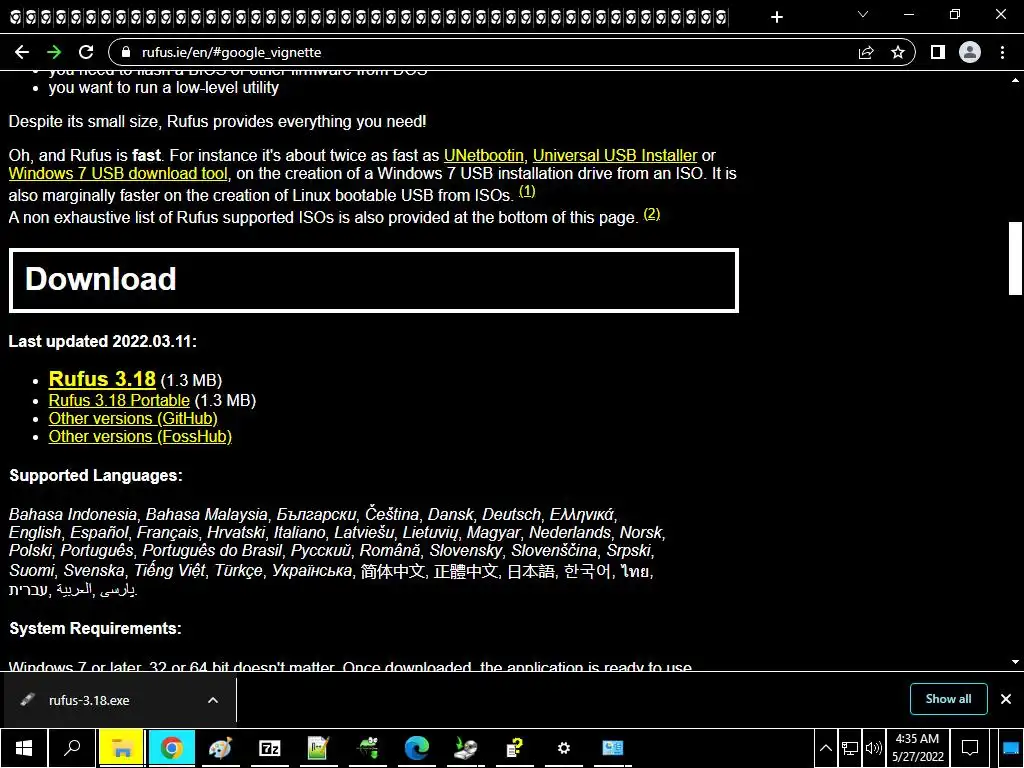Open Settings gear in taskbar
The width and height of the screenshot is (1024, 768).
coord(564,748)
